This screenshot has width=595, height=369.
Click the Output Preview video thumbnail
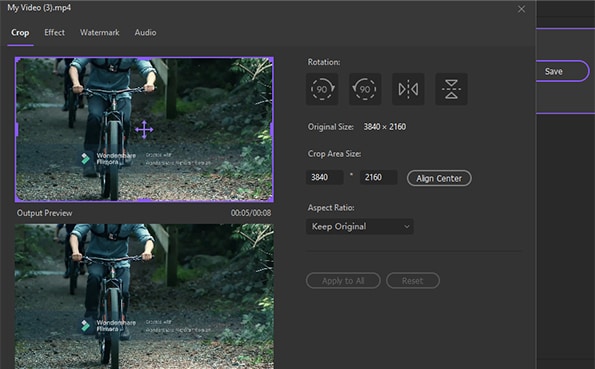click(144, 296)
